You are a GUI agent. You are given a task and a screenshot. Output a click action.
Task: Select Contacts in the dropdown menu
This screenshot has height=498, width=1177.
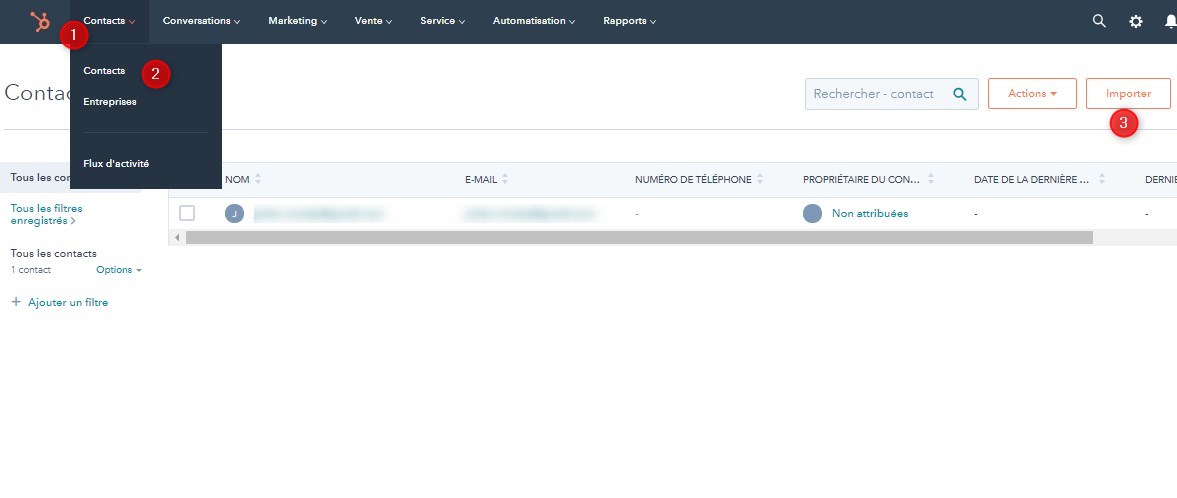pos(104,71)
